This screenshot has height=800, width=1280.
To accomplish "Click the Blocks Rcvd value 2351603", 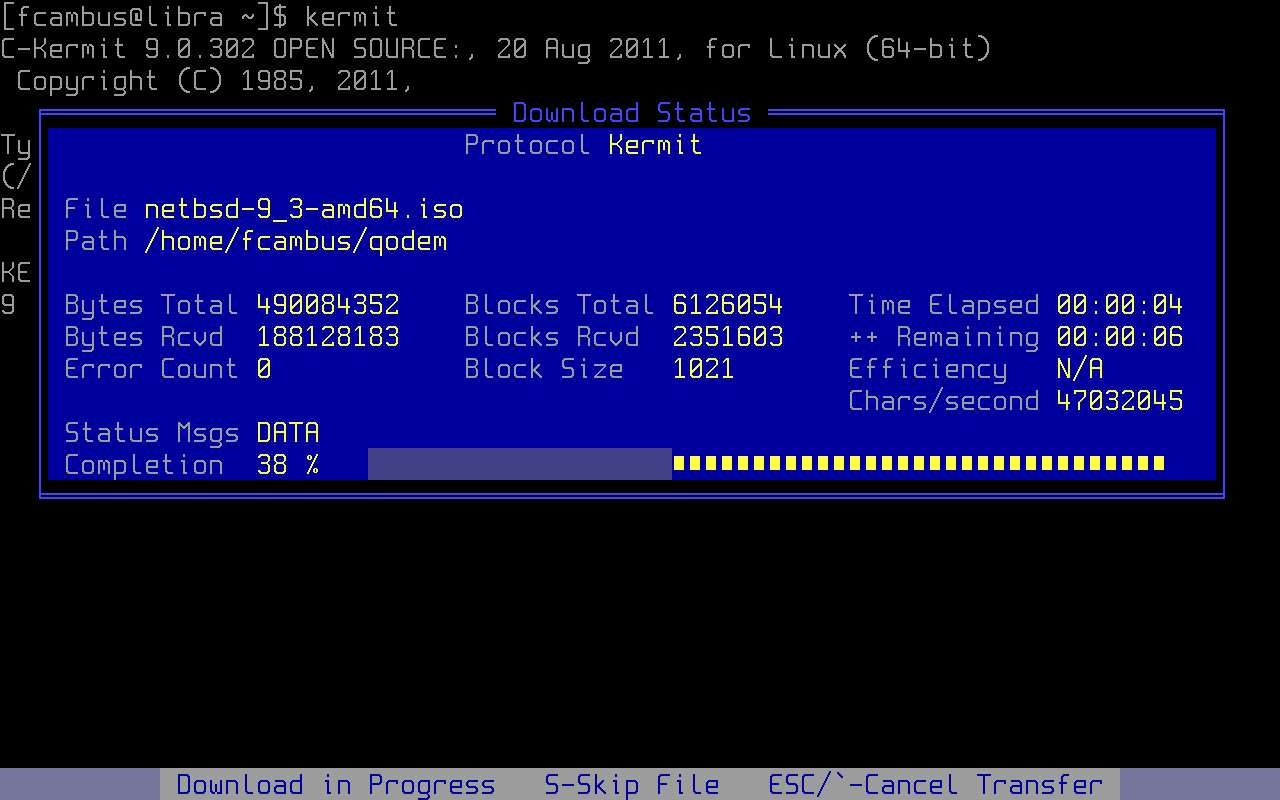I will (728, 337).
